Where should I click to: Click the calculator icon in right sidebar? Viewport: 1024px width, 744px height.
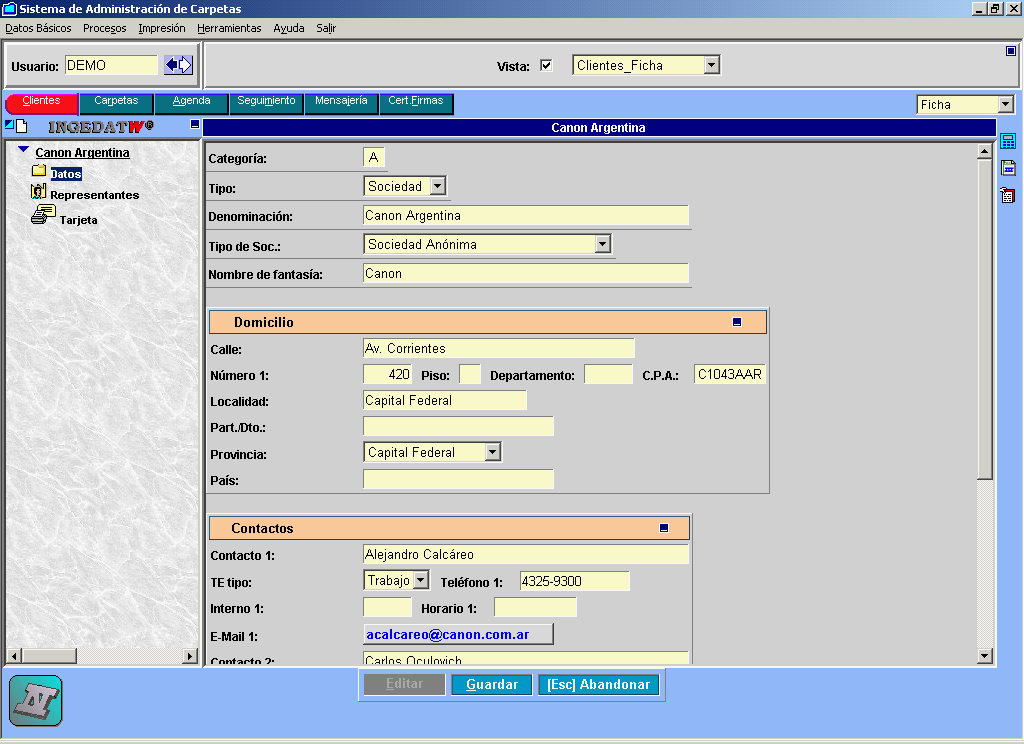click(1008, 141)
